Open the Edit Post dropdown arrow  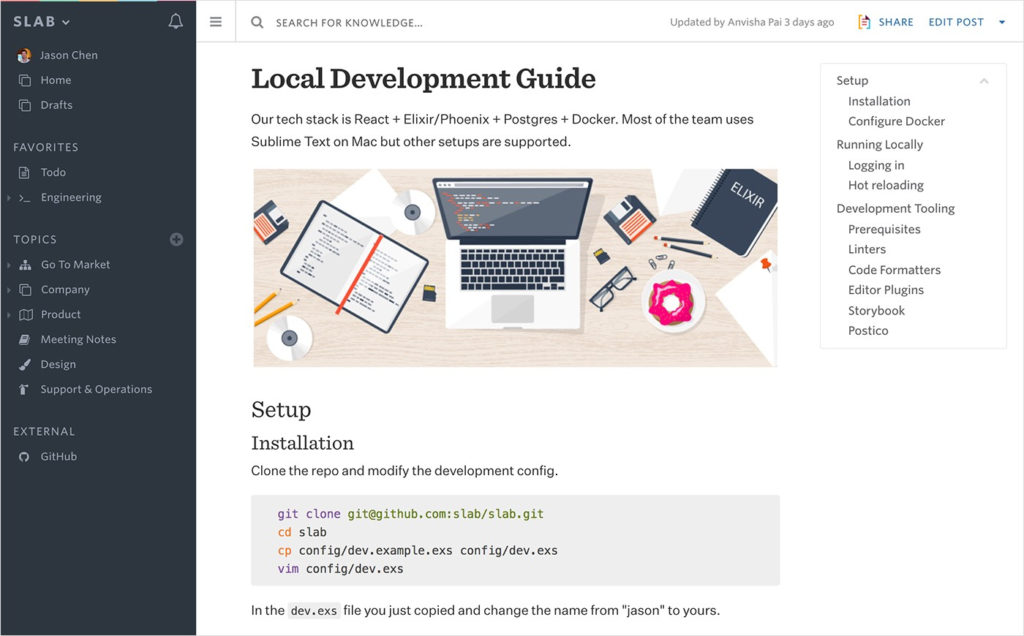click(x=1002, y=22)
